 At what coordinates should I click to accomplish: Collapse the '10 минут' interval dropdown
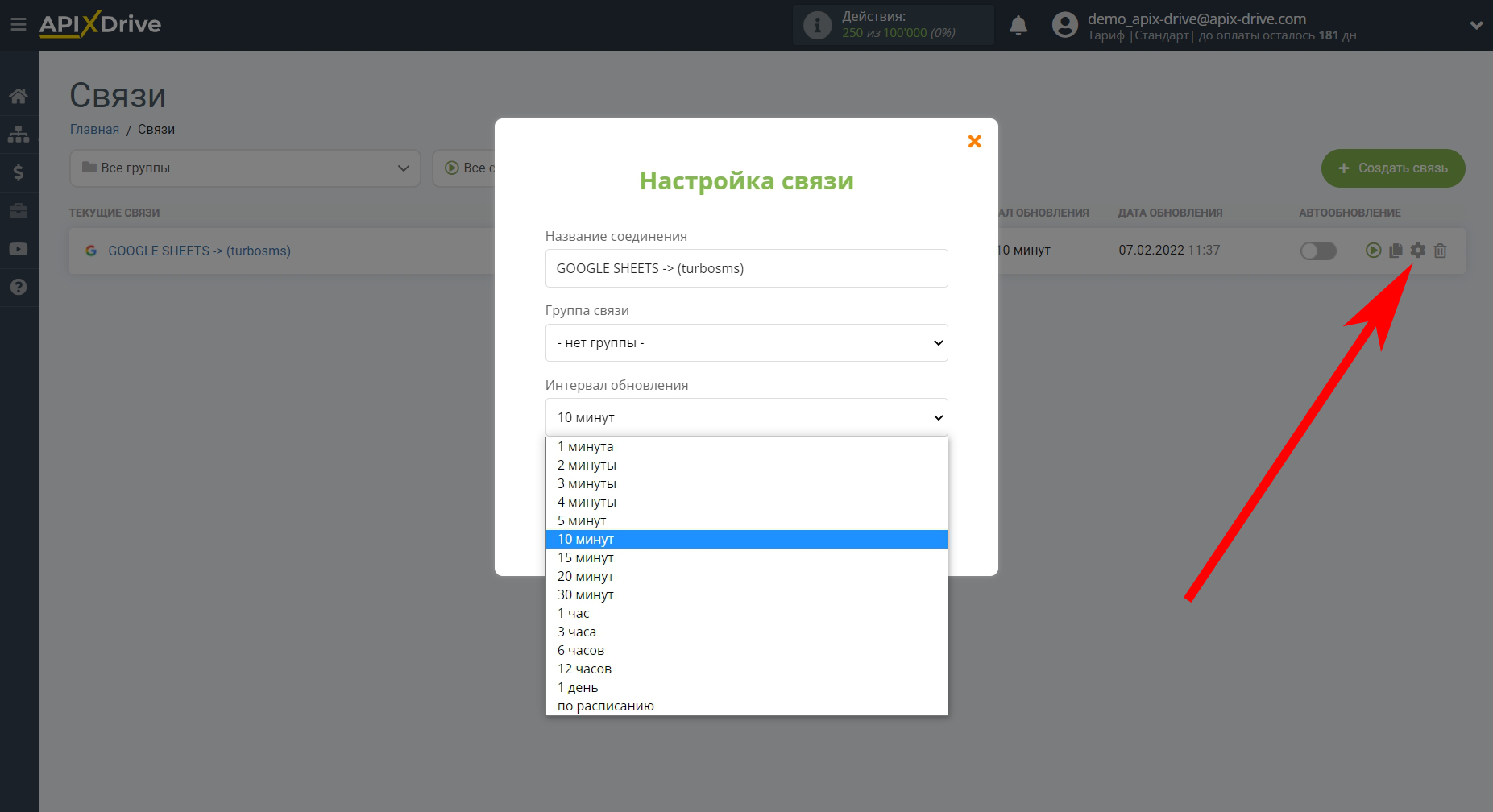tap(746, 417)
